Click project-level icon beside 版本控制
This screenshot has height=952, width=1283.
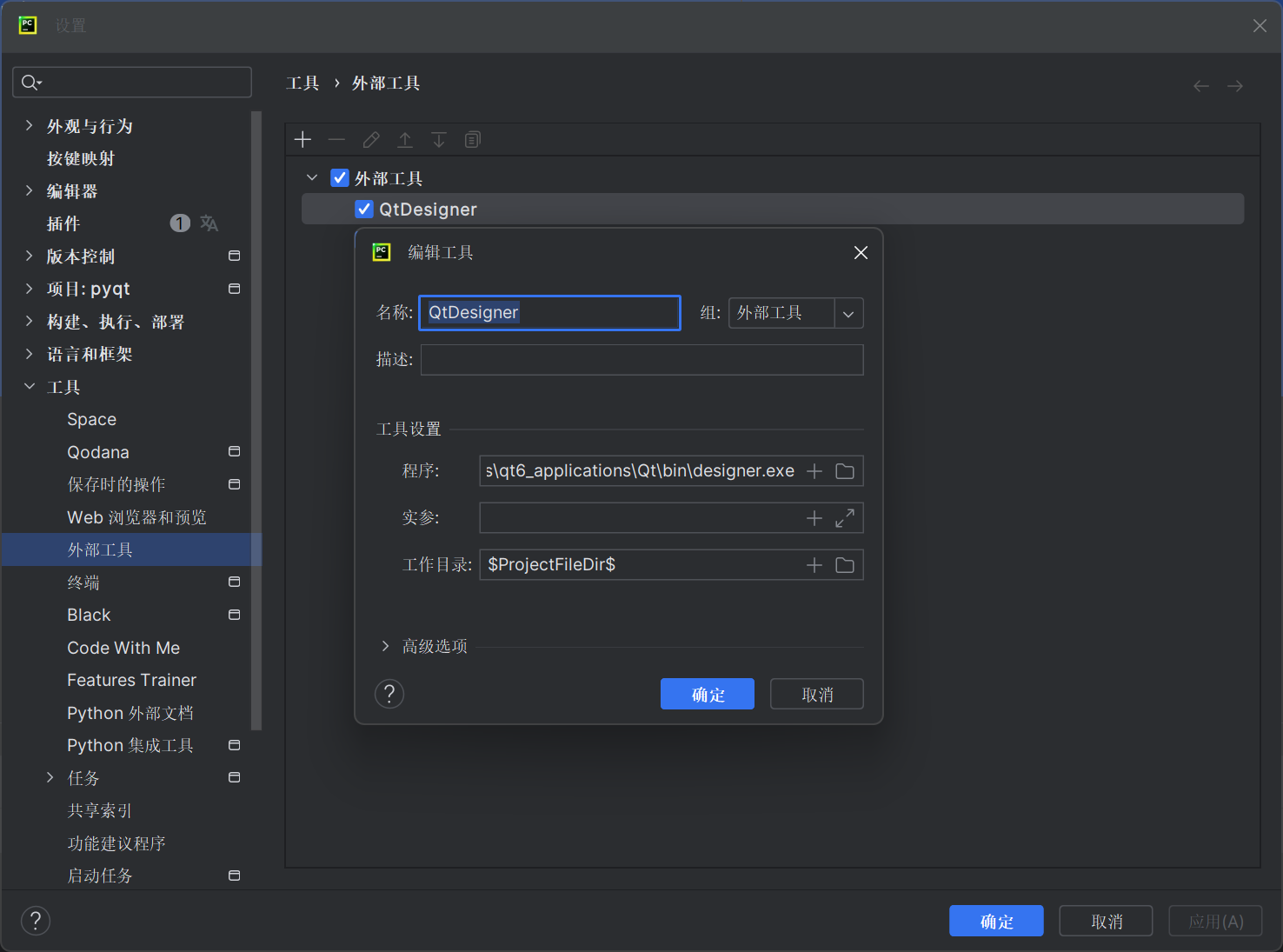[234, 256]
